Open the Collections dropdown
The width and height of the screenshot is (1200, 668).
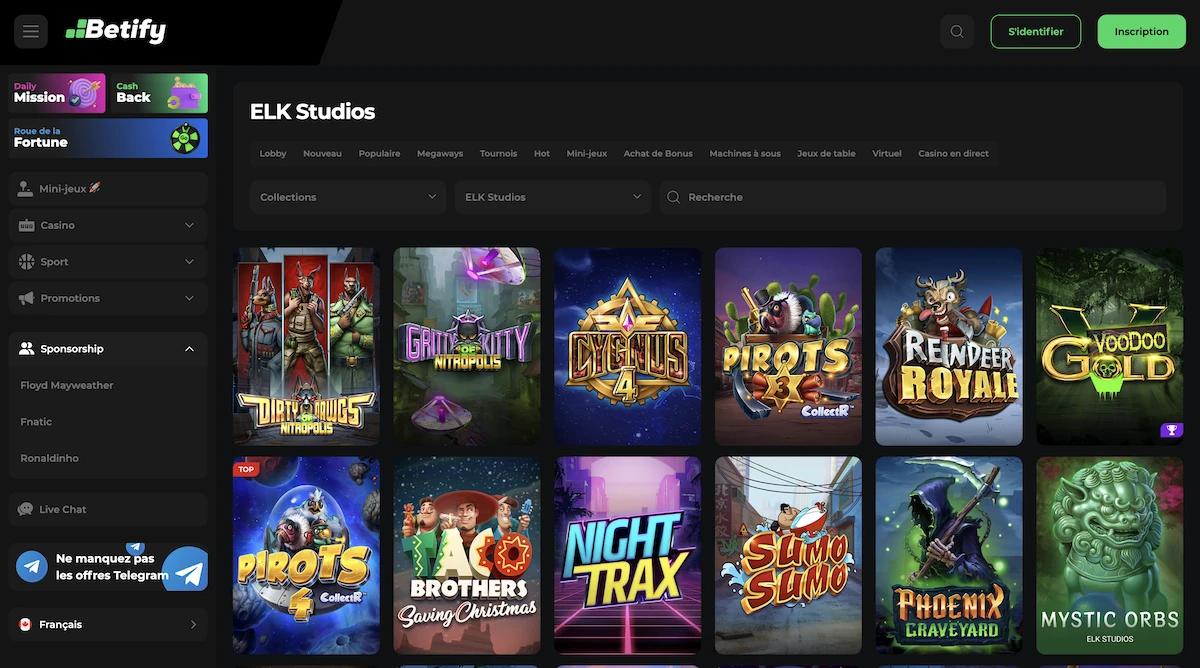click(347, 197)
